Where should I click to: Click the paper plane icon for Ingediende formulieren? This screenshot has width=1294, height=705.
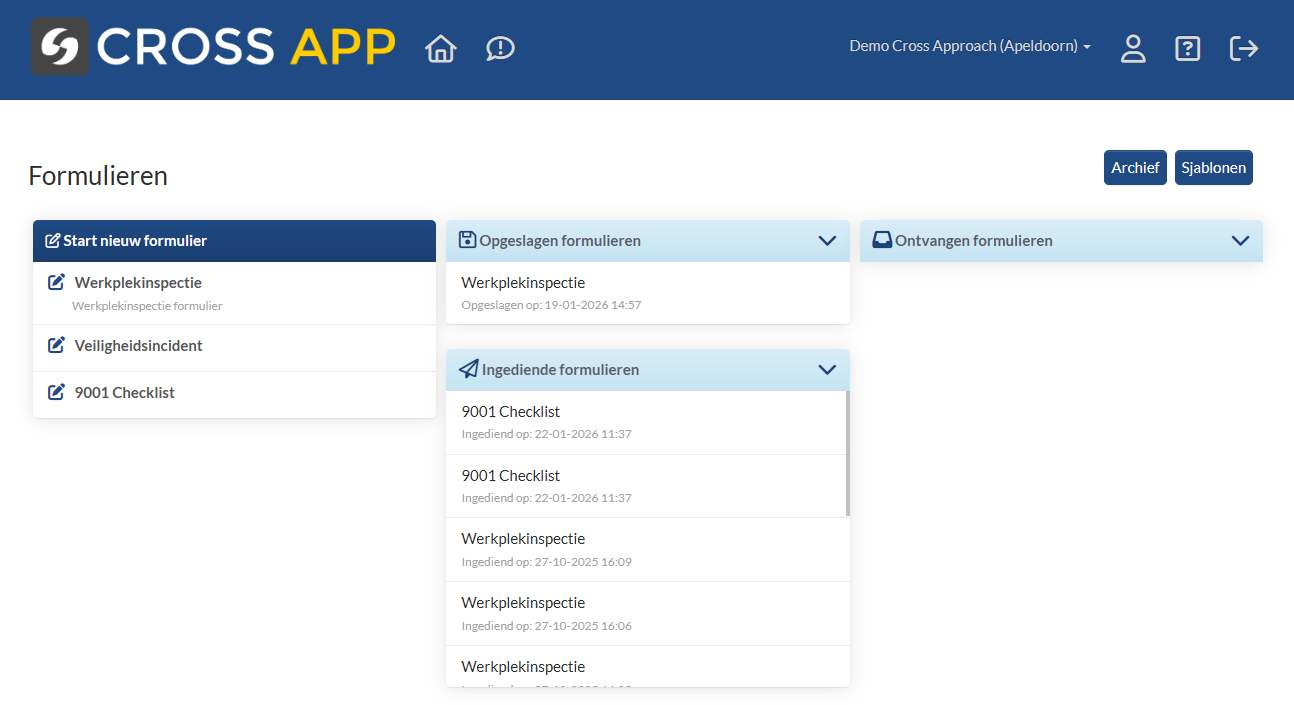468,369
